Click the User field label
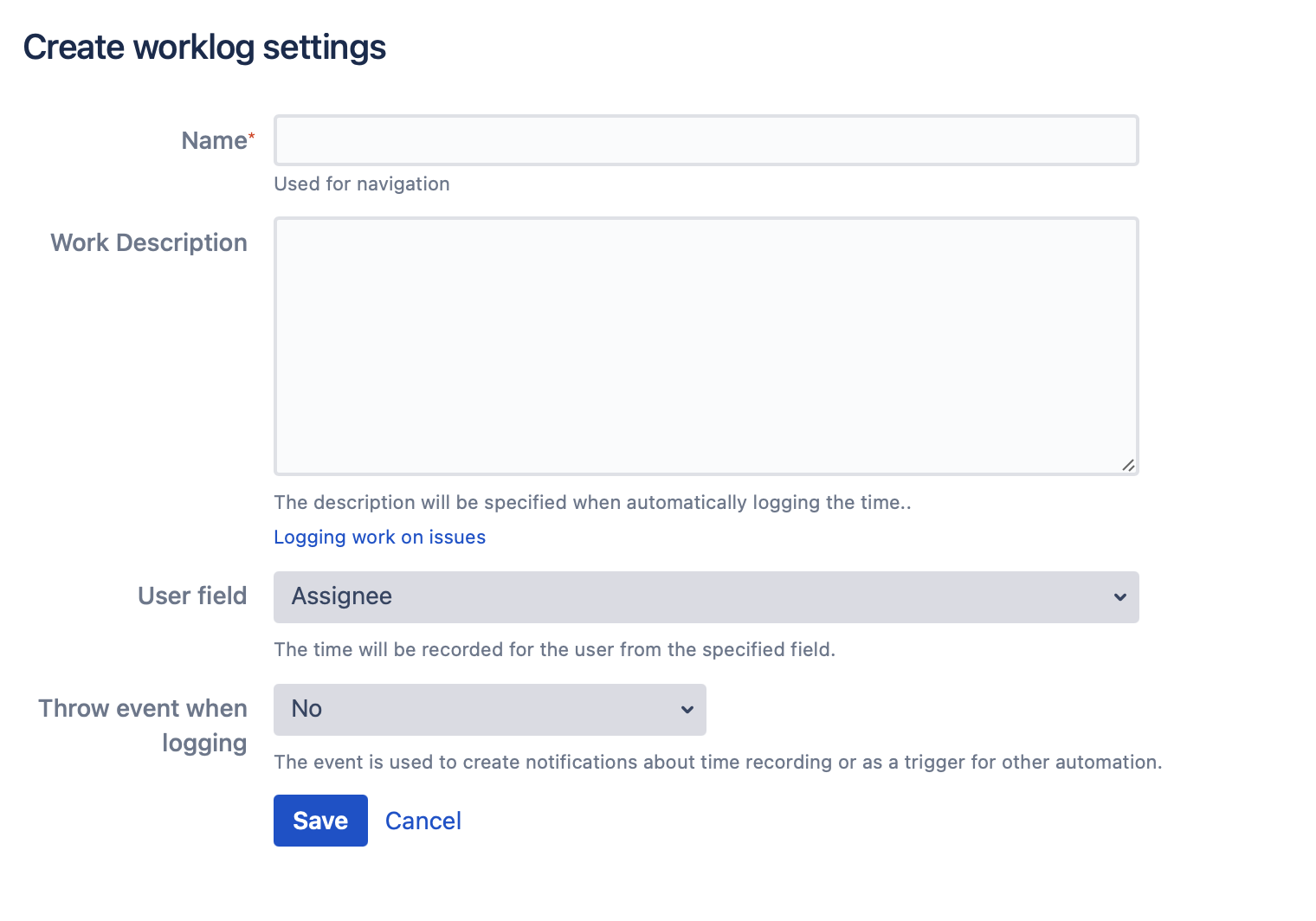 point(192,596)
